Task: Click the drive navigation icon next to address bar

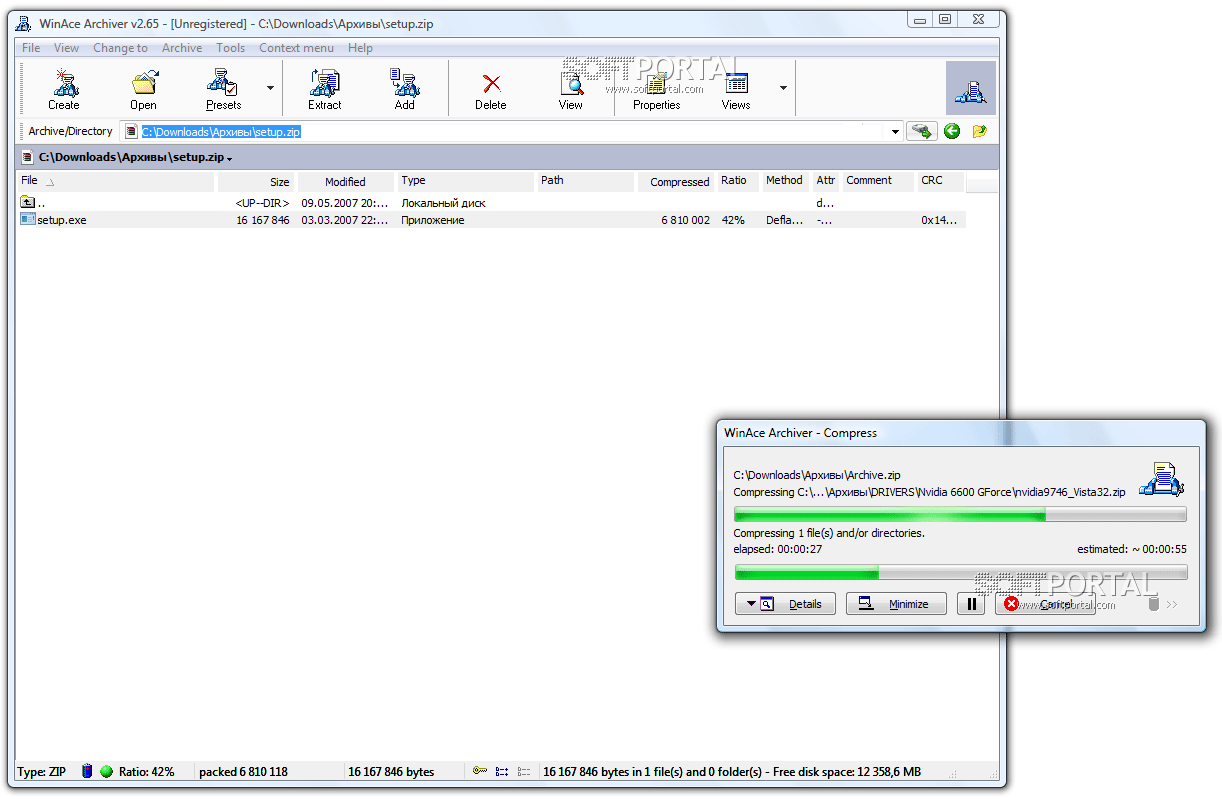Action: point(922,131)
